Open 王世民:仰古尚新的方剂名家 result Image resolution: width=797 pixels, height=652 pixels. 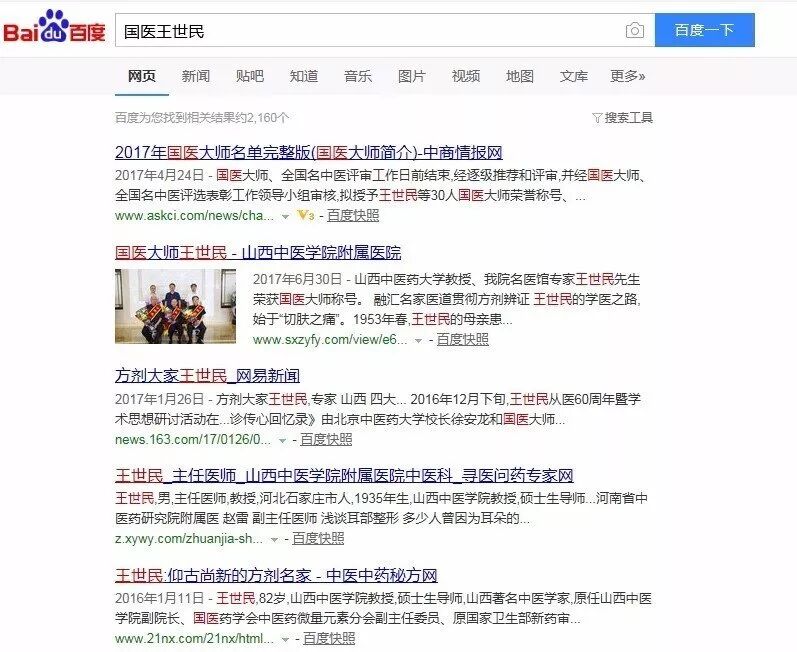coord(276,575)
